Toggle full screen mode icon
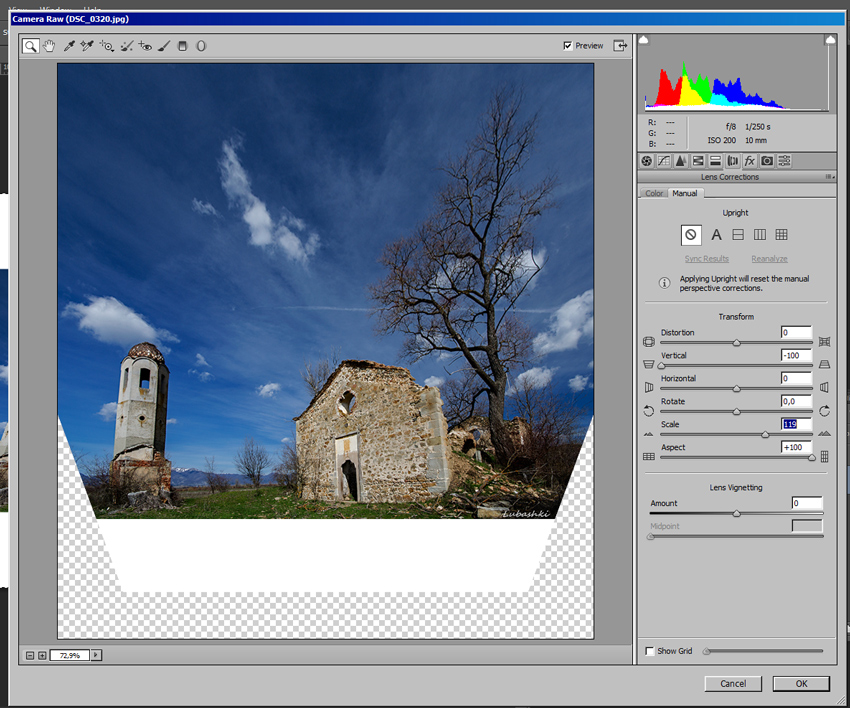This screenshot has width=850, height=708. pyautogui.click(x=620, y=46)
